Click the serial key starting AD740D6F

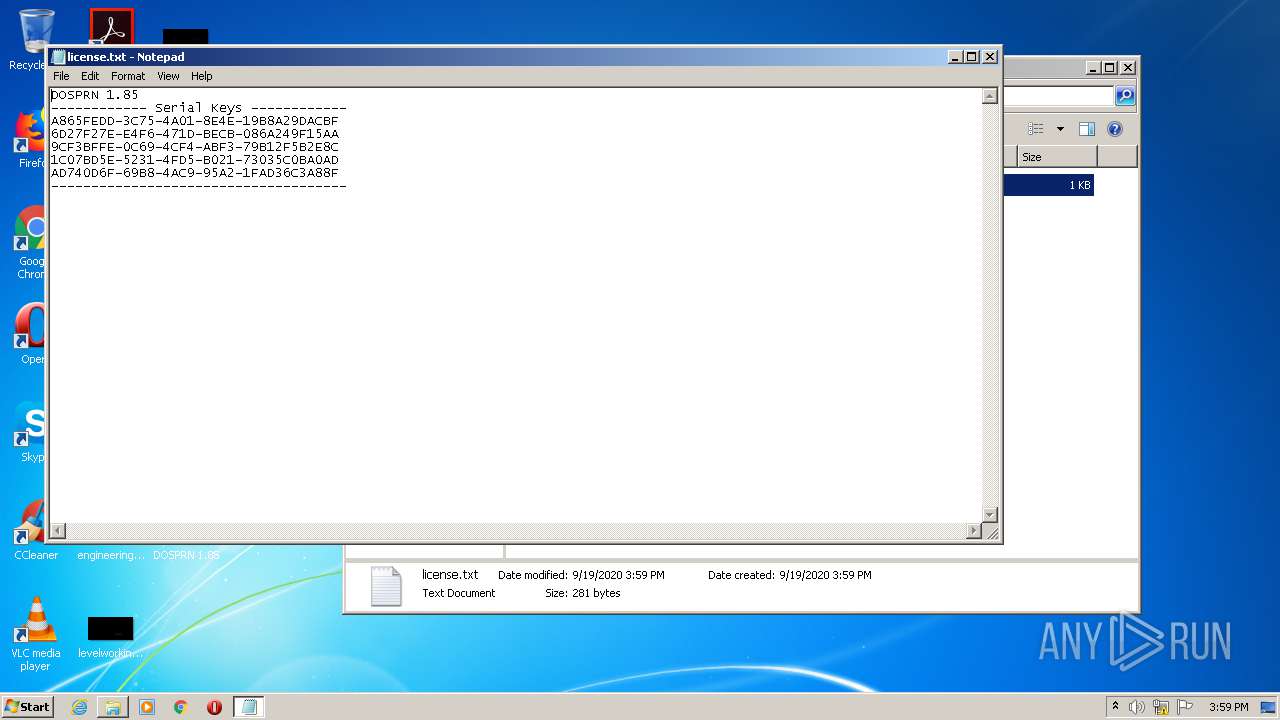pyautogui.click(x=195, y=173)
